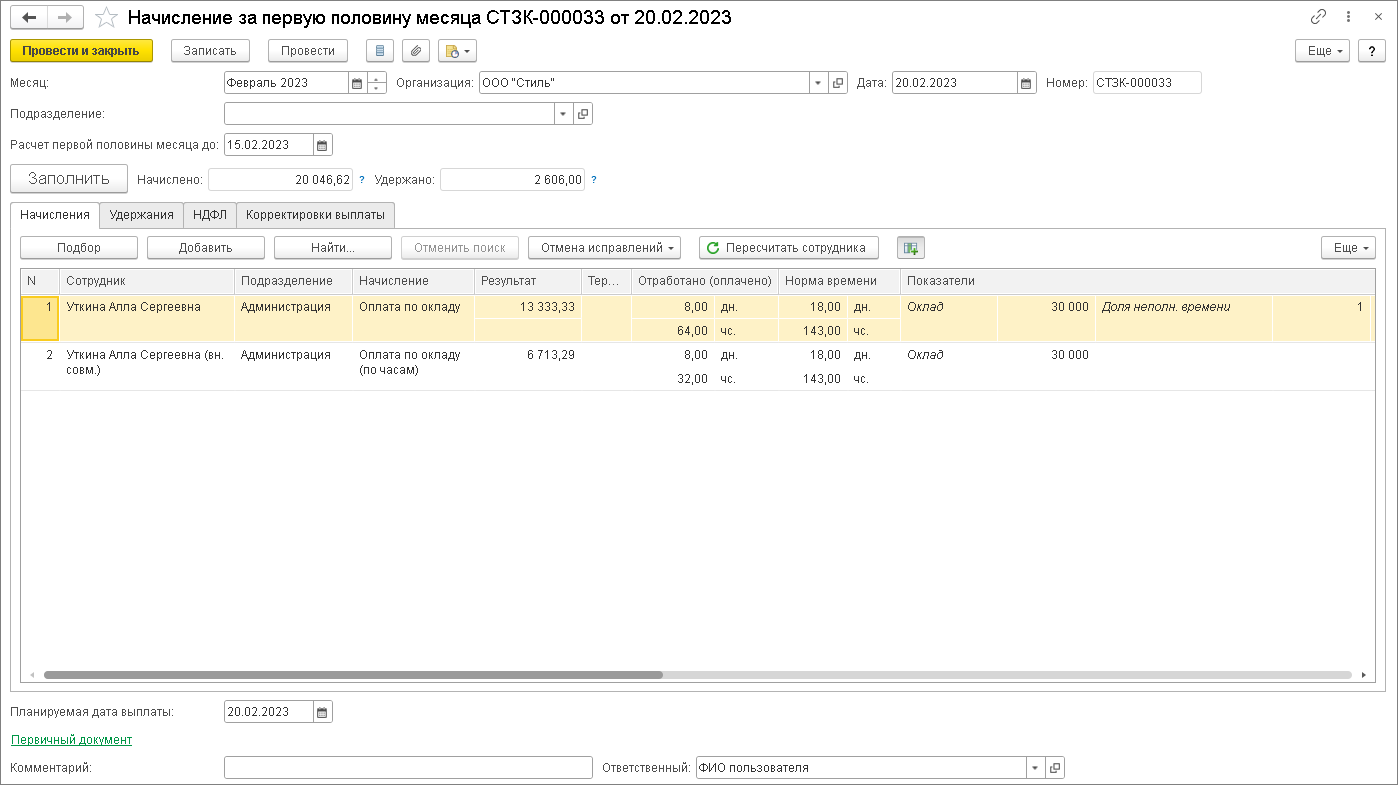Open the Отмена исправлений dropdown
Viewport: 1398px width, 785px height.
[604, 248]
